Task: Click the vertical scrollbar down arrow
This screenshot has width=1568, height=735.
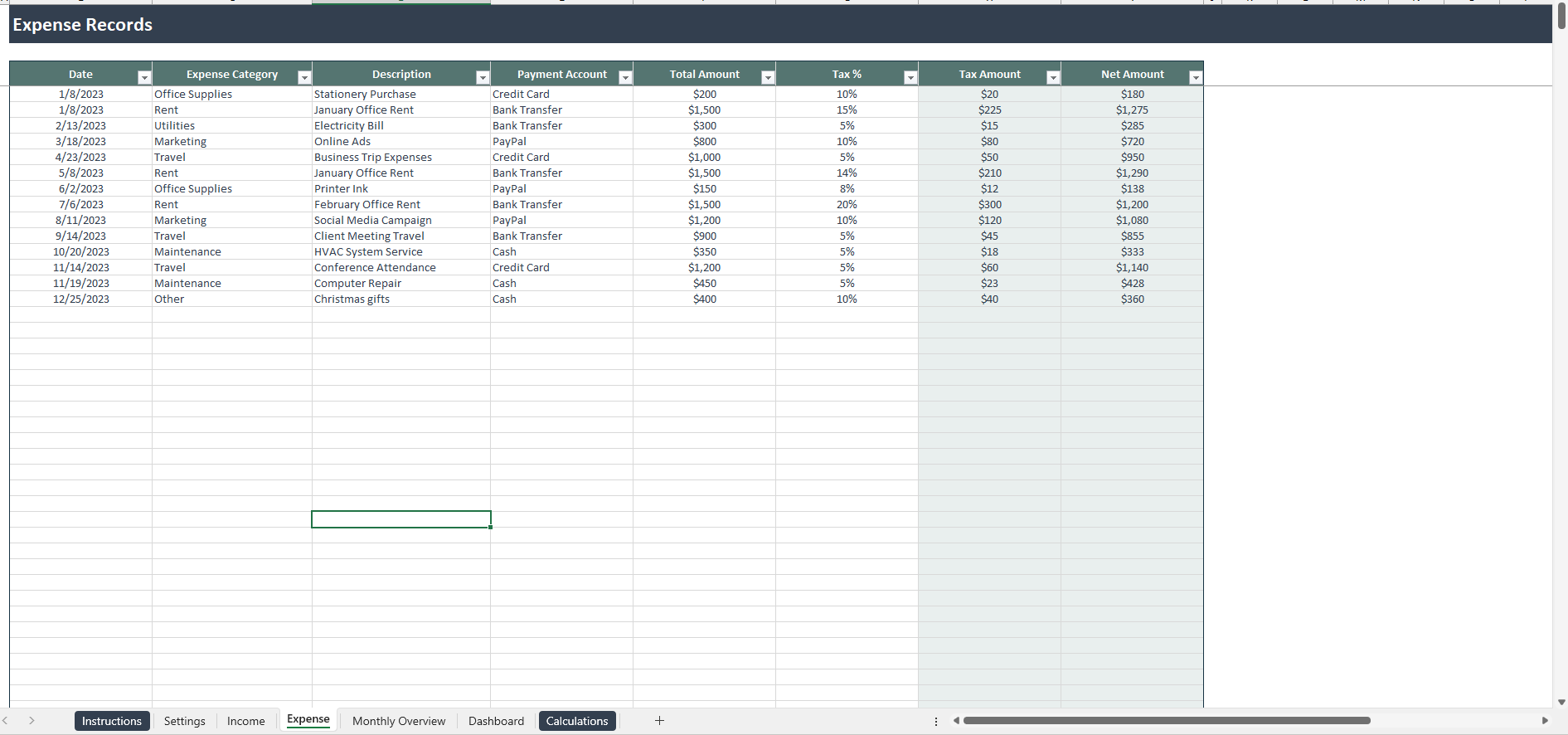Action: coord(1561,702)
